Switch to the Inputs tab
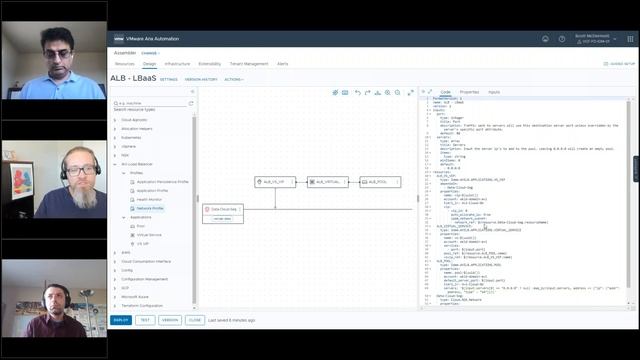This screenshot has width=640, height=360. [x=494, y=92]
